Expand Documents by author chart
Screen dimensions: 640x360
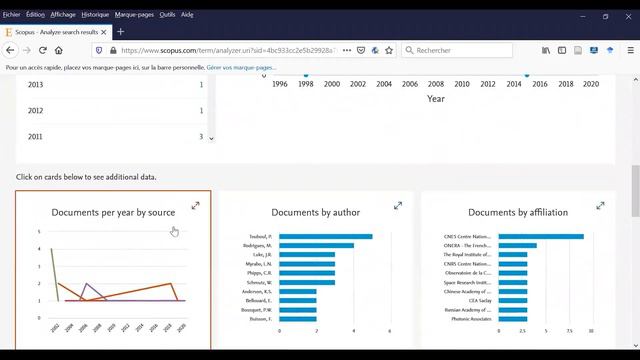click(398, 206)
